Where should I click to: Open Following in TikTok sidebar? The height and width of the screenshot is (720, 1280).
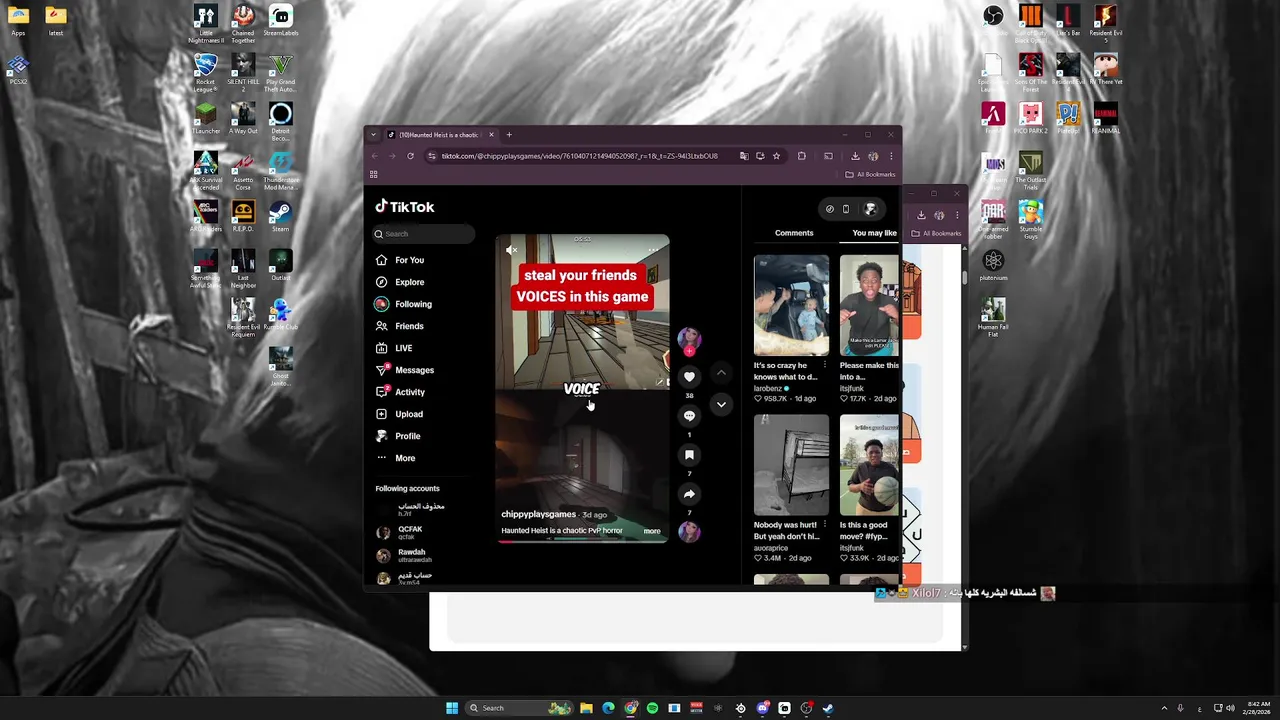404,304
